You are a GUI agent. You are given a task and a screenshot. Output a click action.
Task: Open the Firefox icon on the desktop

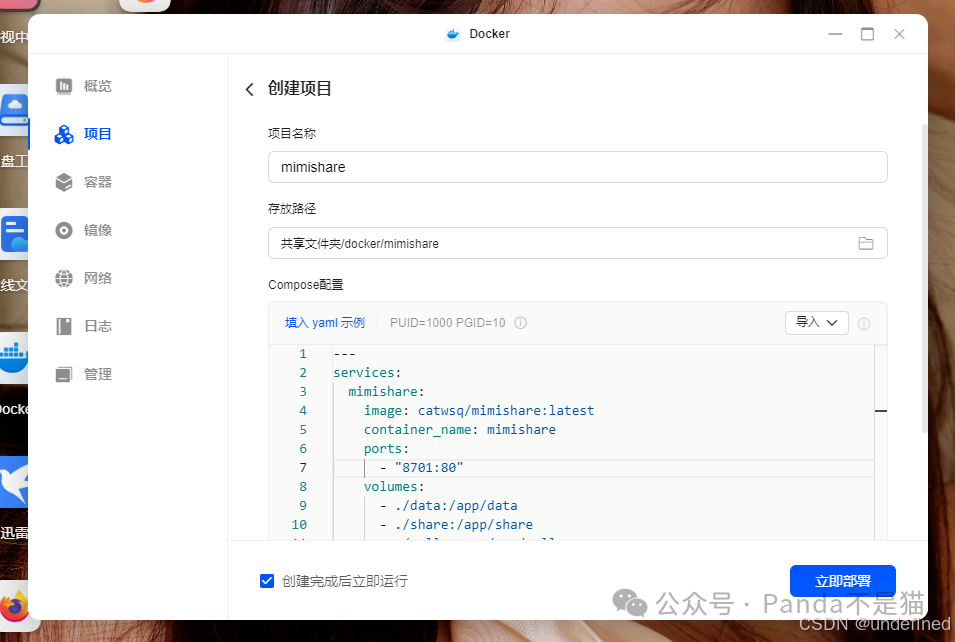point(14,605)
